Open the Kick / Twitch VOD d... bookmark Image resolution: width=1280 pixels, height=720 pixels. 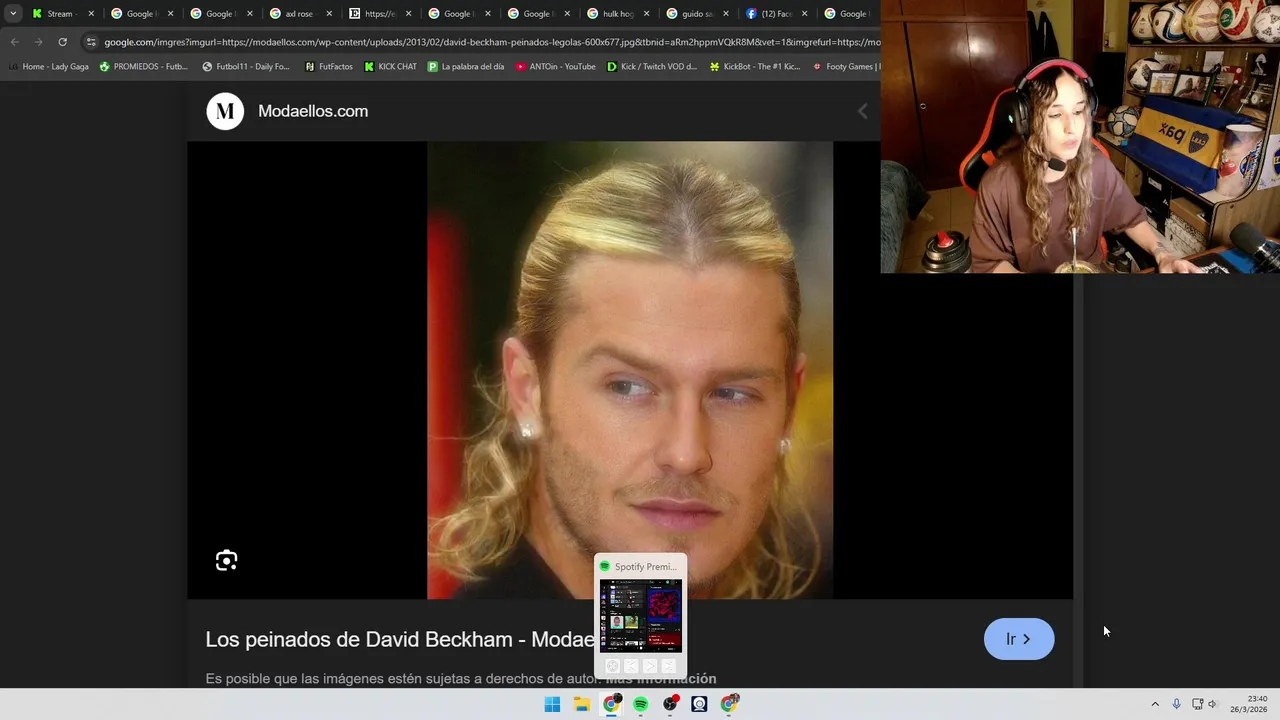[x=652, y=67]
